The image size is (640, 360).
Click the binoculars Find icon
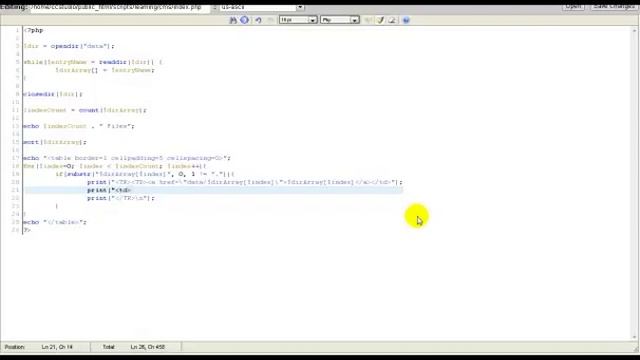[233, 20]
